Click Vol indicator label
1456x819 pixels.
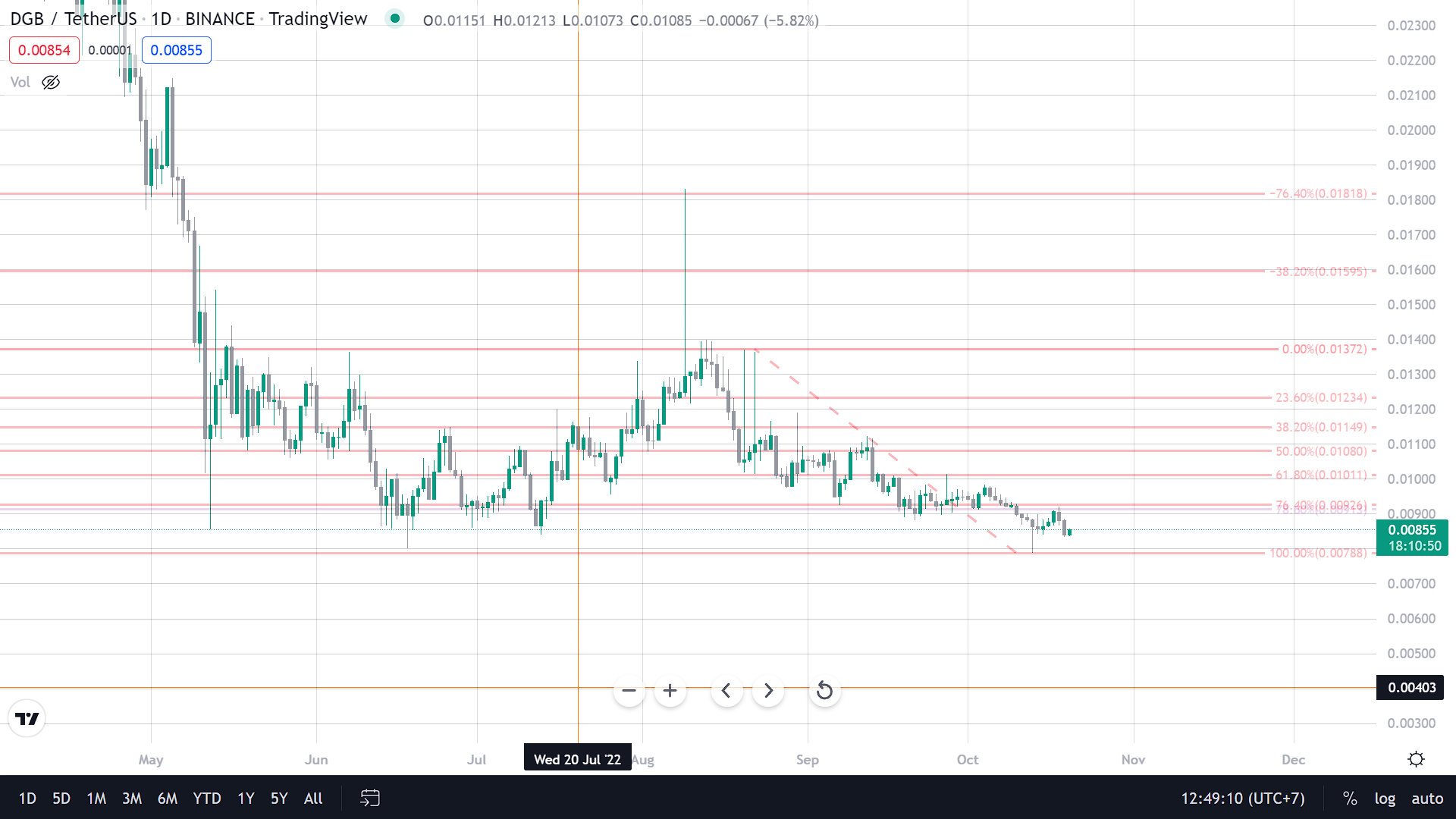pos(20,82)
